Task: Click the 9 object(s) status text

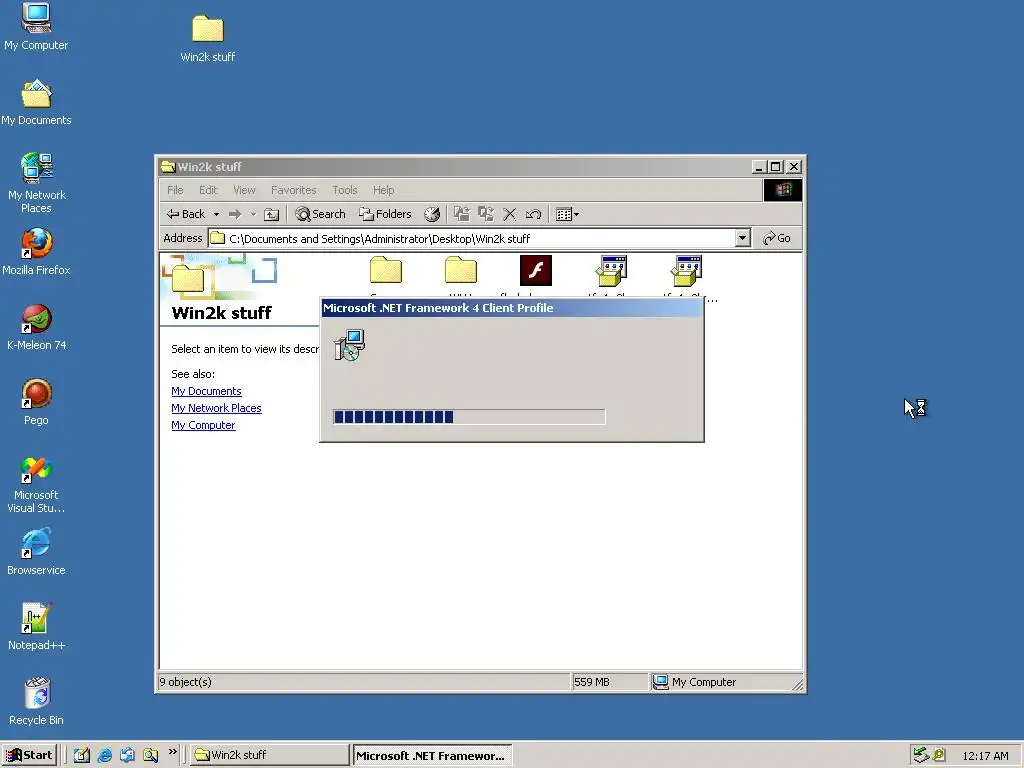Action: coord(185,682)
